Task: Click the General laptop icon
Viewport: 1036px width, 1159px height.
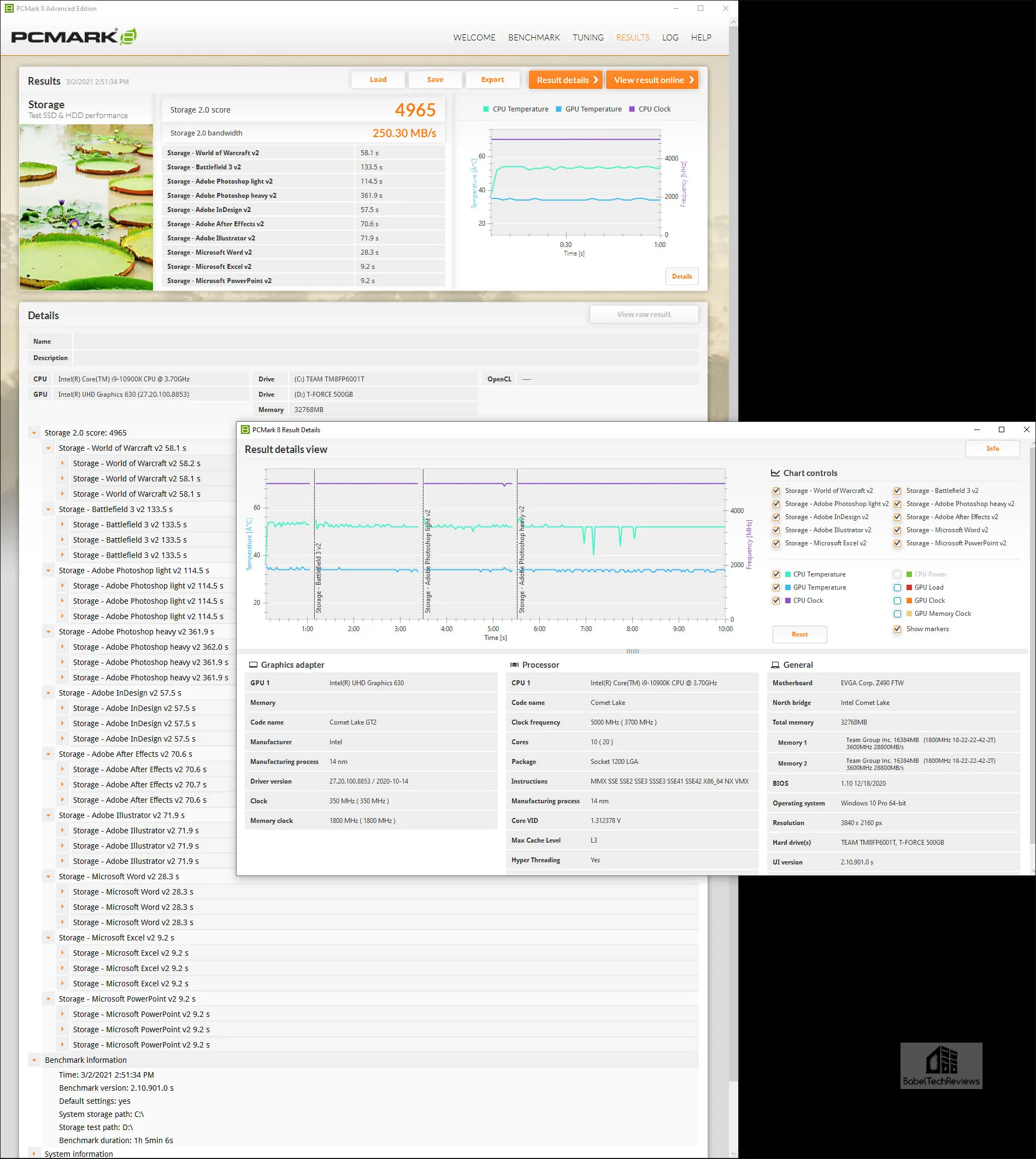Action: (775, 665)
